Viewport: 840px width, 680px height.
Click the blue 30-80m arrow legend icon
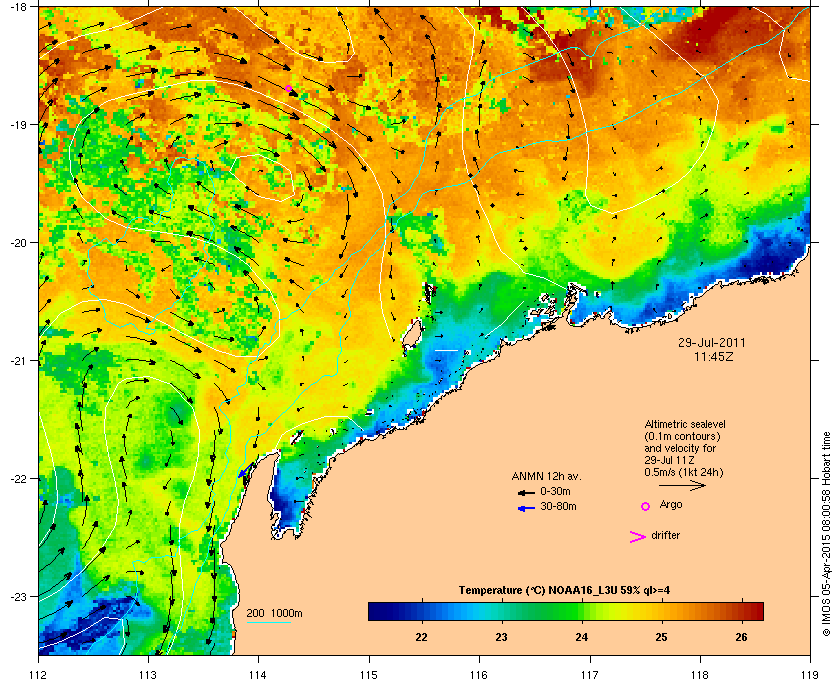pos(526,508)
